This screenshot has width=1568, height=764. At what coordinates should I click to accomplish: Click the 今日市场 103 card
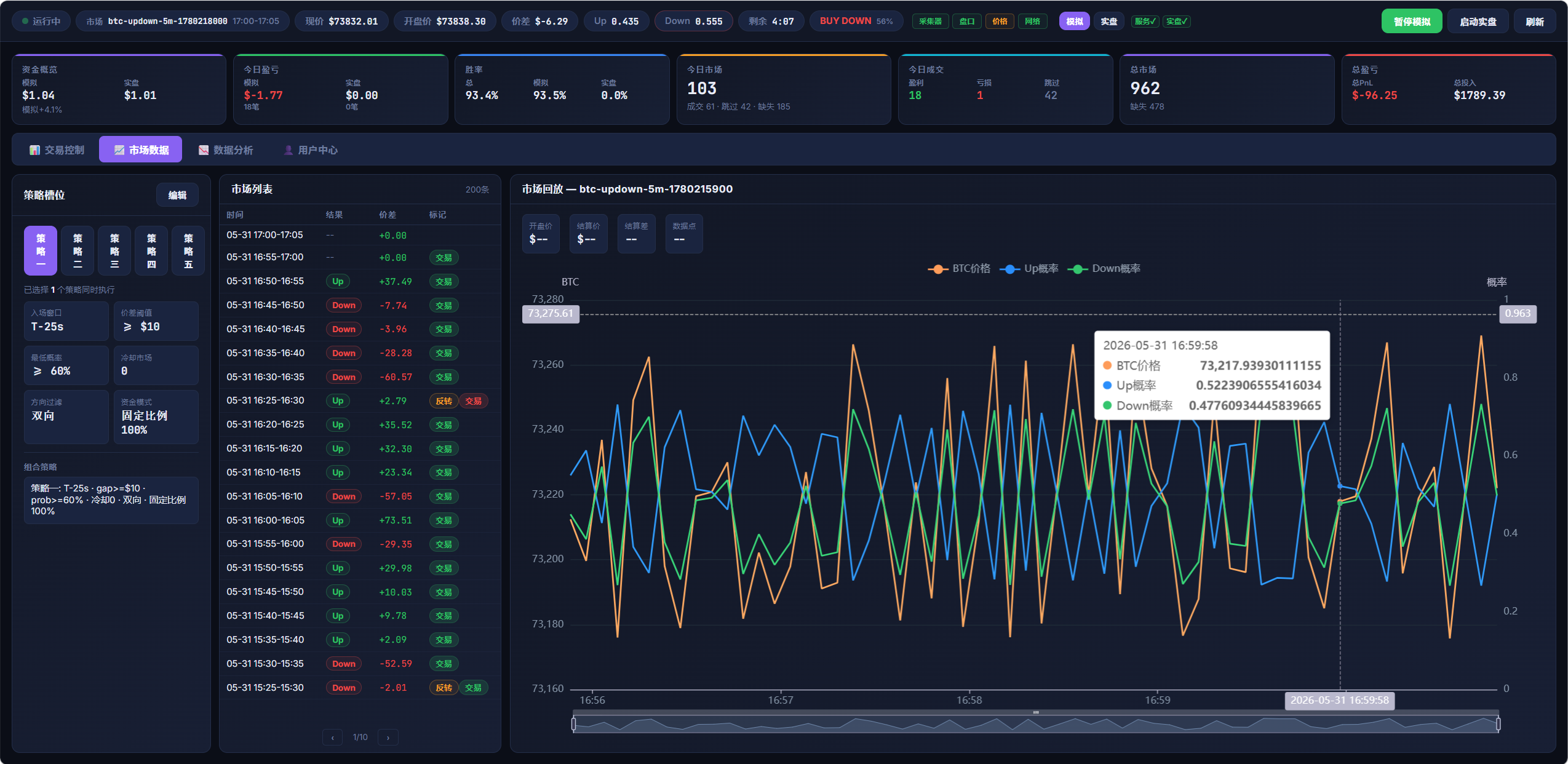[x=784, y=90]
